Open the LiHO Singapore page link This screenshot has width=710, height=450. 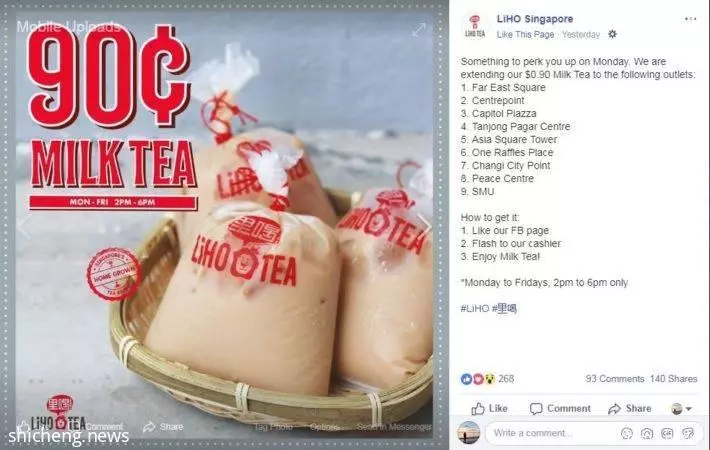click(535, 19)
